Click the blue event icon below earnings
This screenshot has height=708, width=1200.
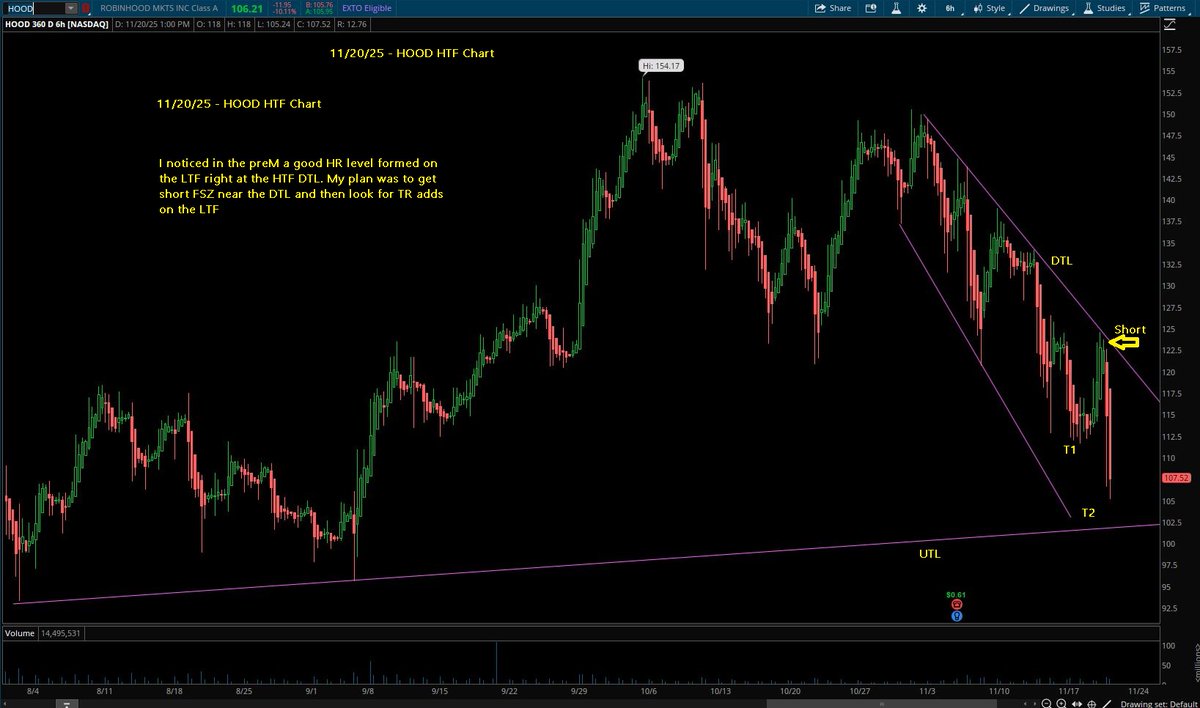(x=957, y=616)
